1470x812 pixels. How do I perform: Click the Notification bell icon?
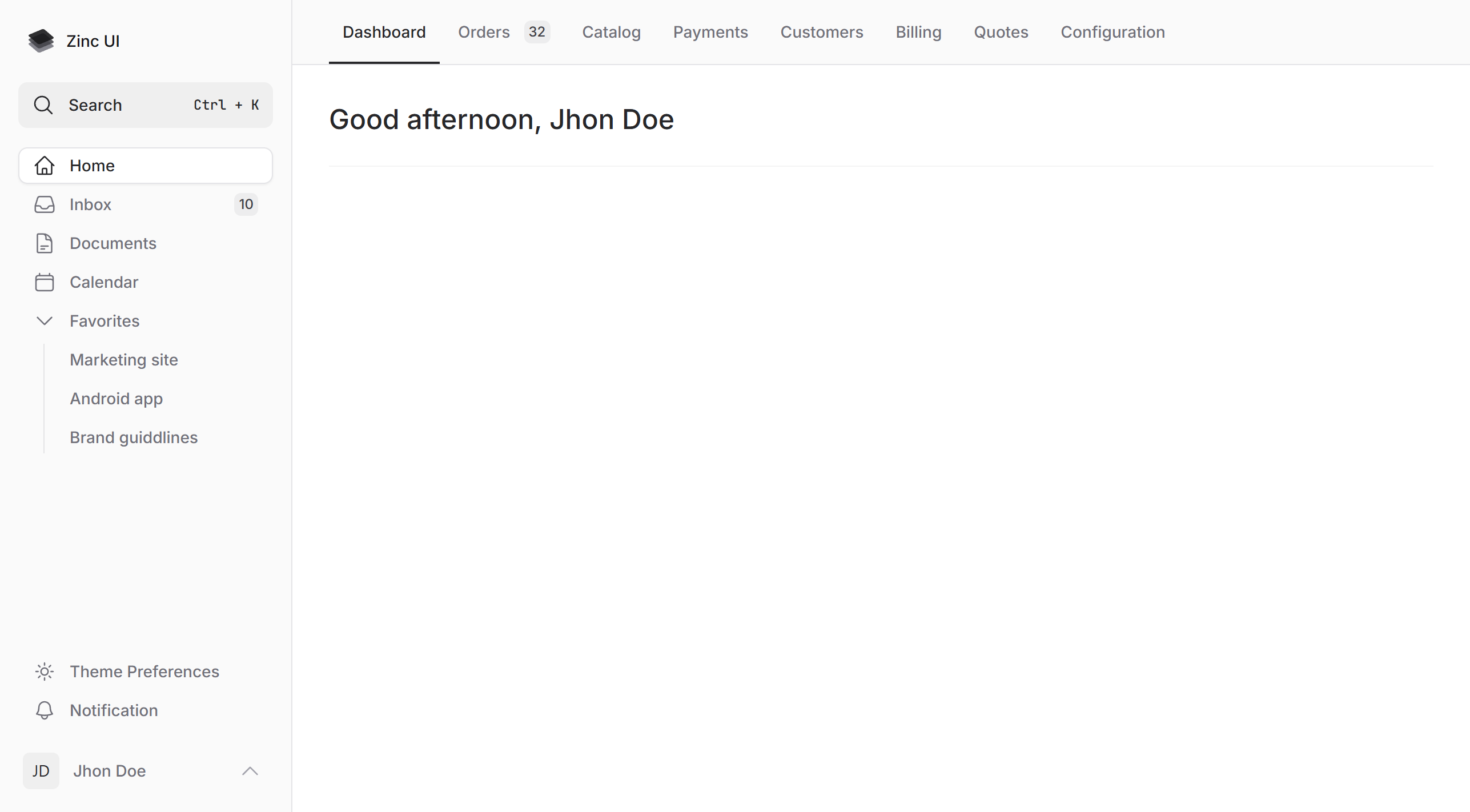pos(44,710)
